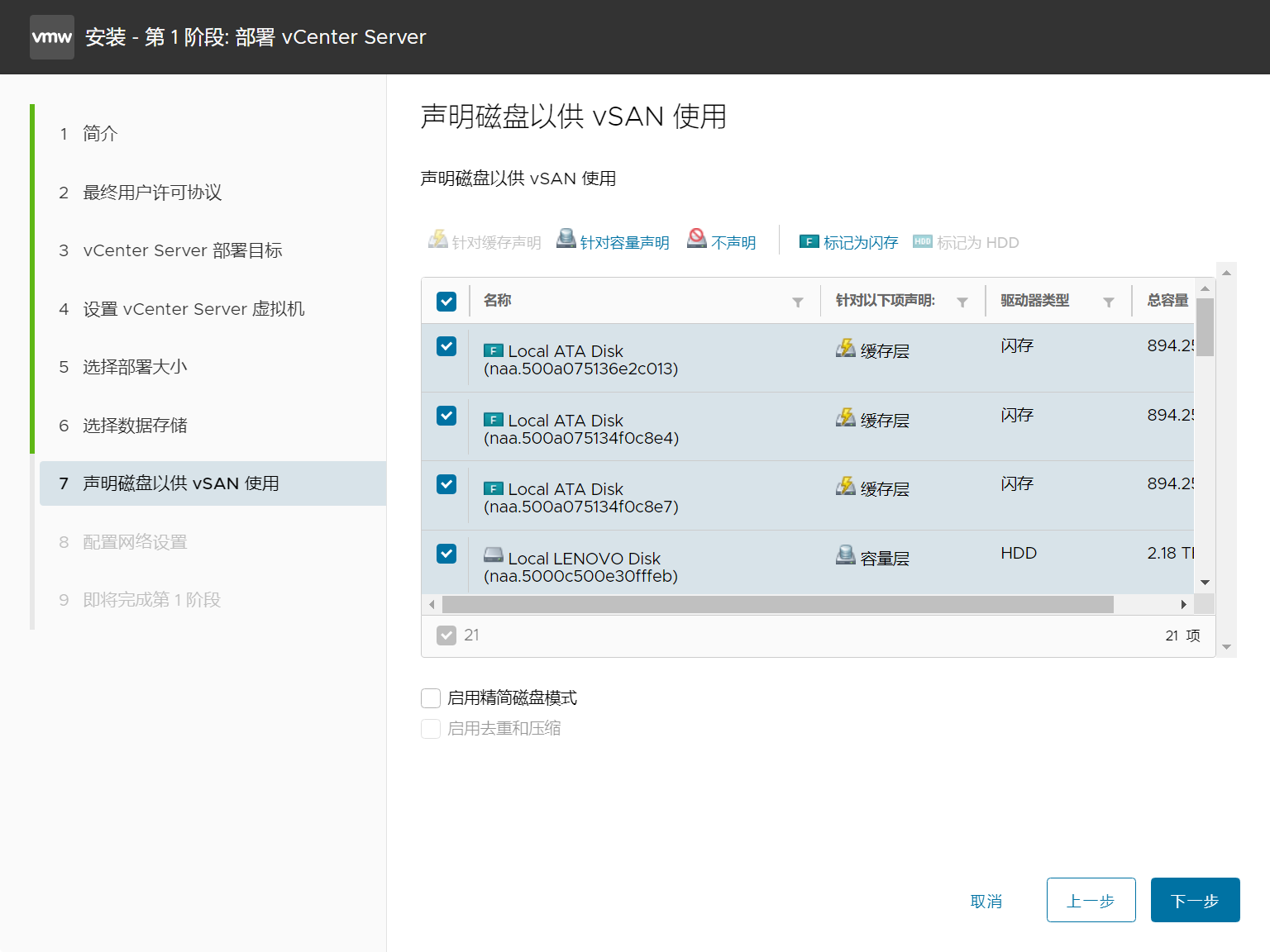
Task: Click table vertical scrollbar thumb
Action: 1206,327
